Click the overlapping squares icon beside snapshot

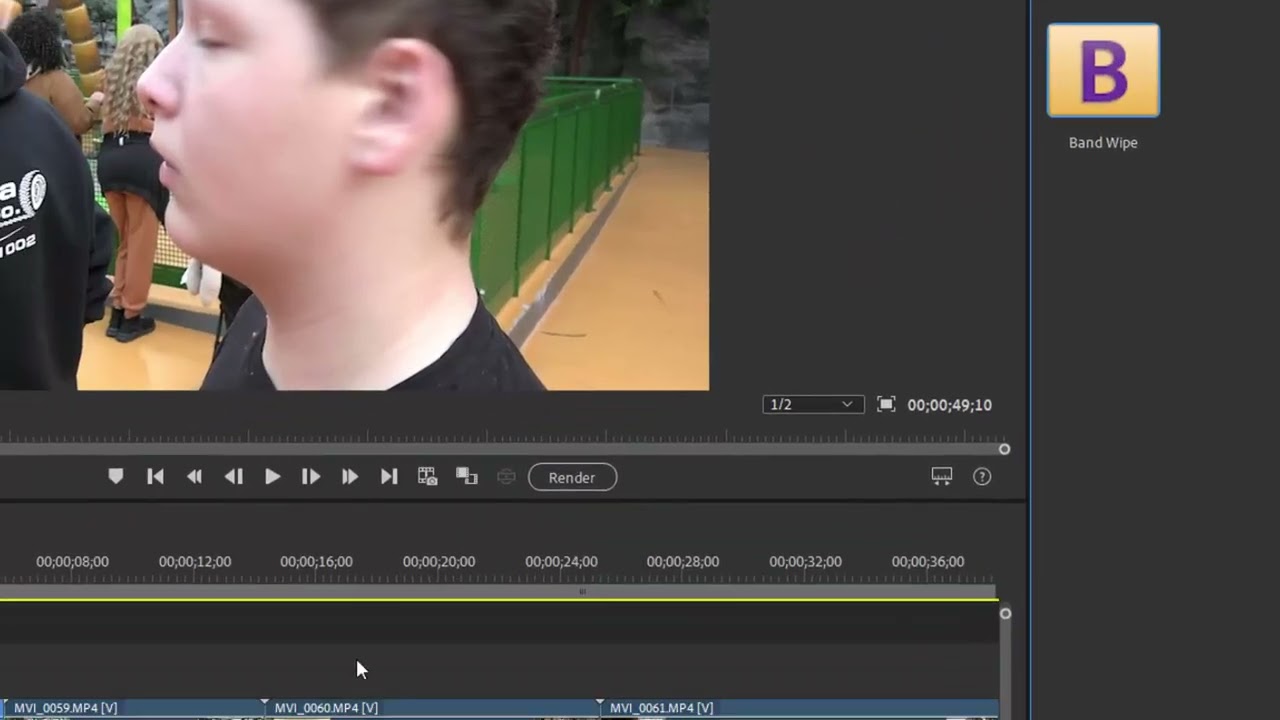467,477
